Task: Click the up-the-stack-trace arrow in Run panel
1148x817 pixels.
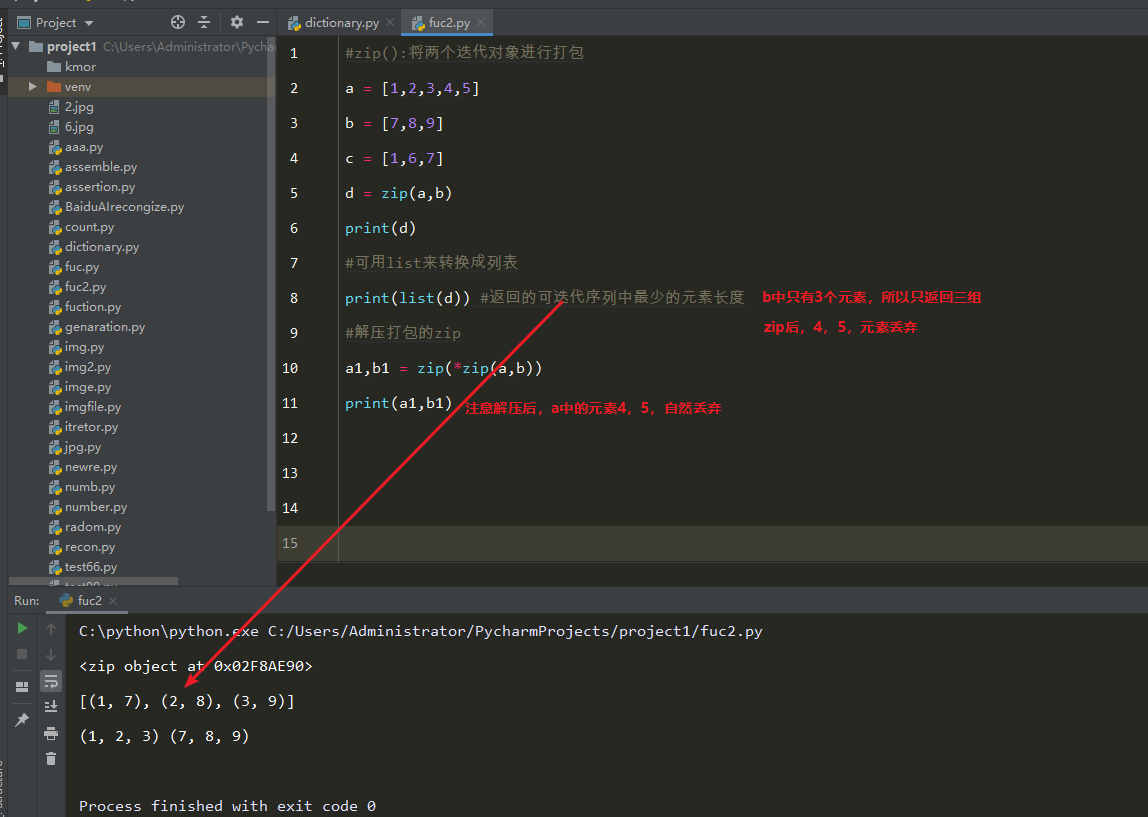Action: point(51,629)
